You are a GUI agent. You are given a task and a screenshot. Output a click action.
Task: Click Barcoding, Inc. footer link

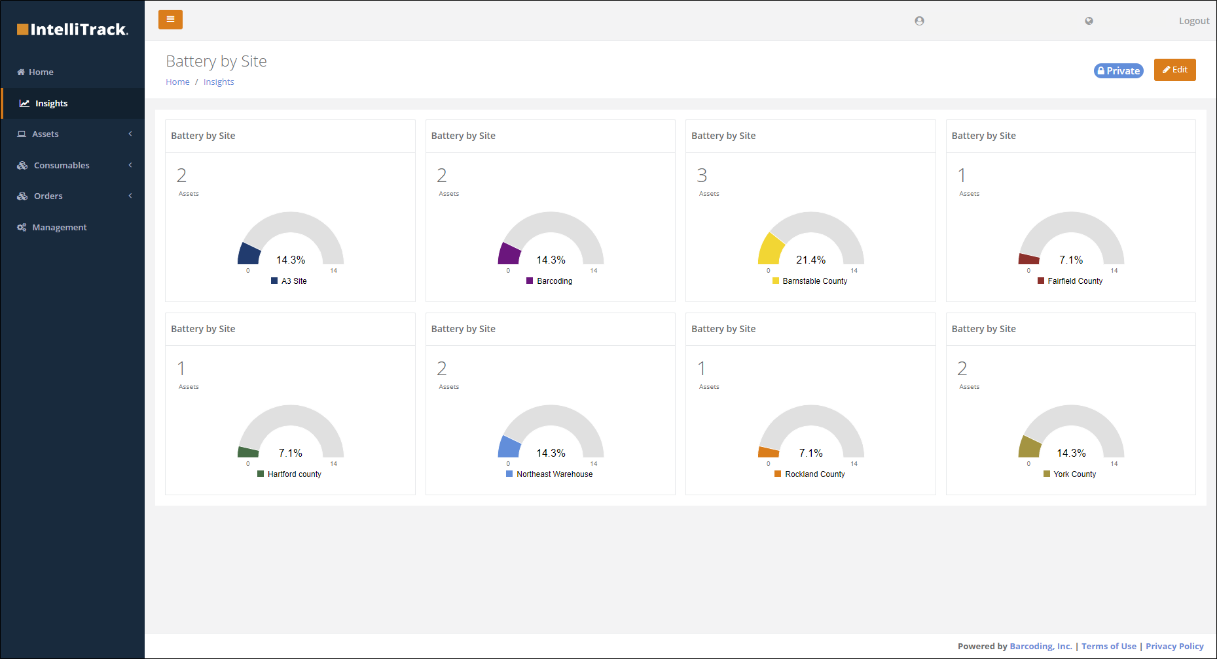[1041, 646]
